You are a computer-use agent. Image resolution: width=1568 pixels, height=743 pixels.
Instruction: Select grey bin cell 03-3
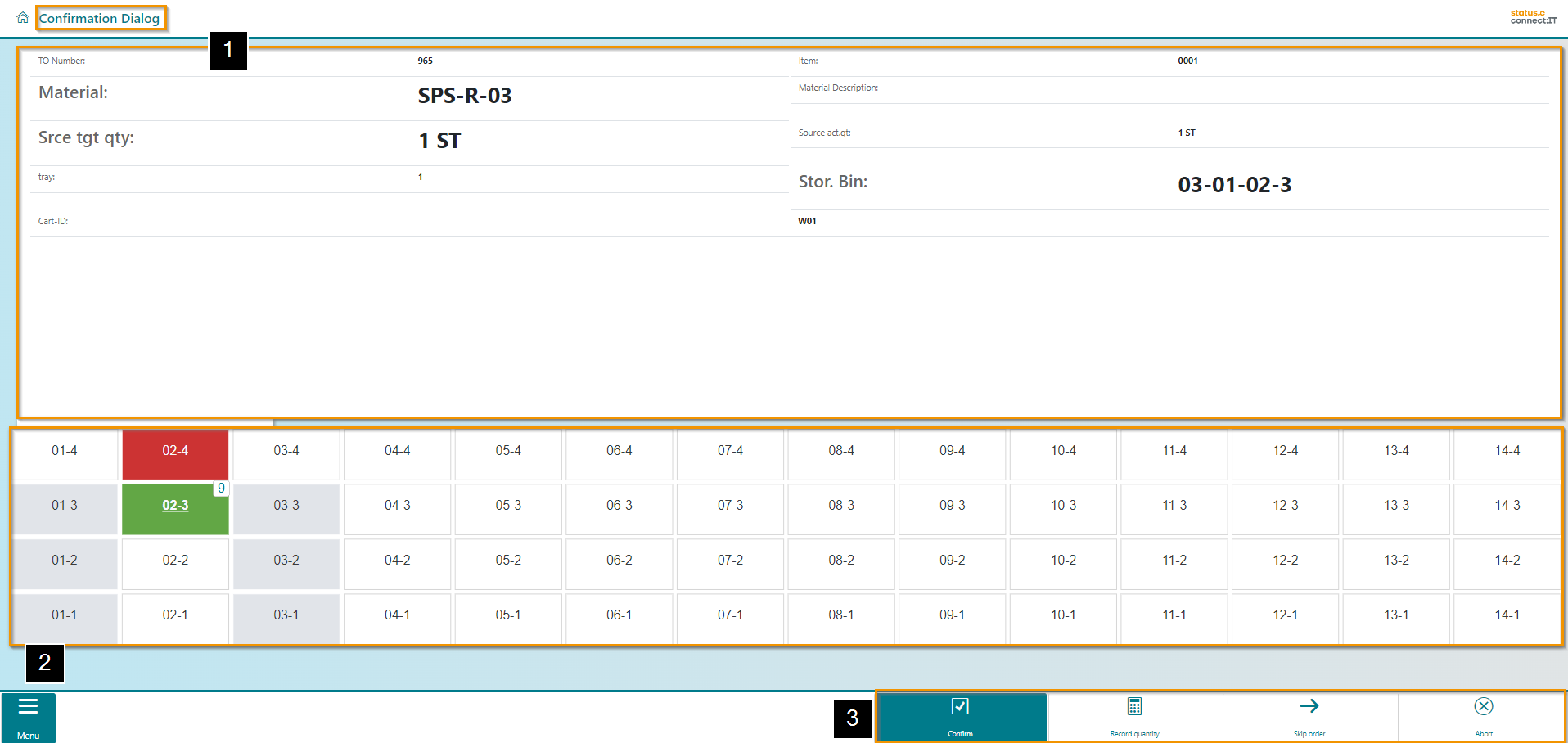[x=286, y=506]
